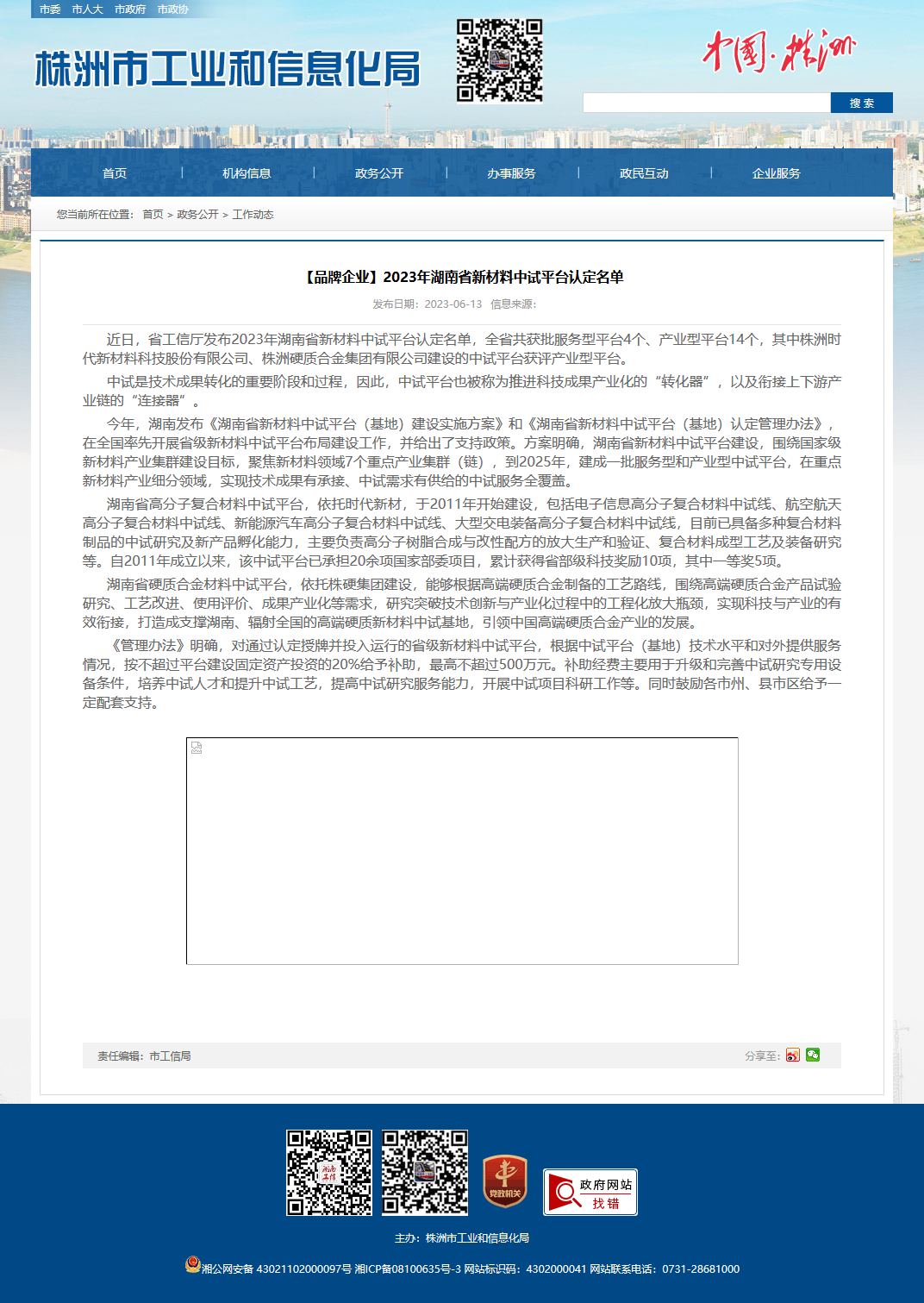Open the 政府网站找错 error-report icon
Screen dimensions: 924x1303
pyautogui.click(x=590, y=1192)
